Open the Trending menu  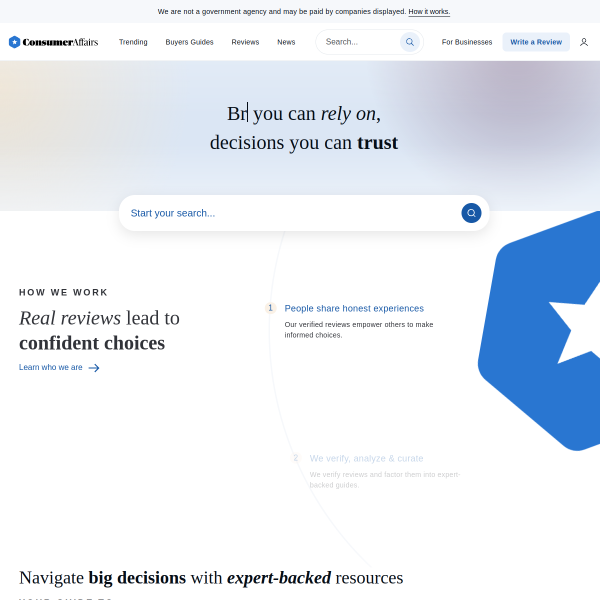(x=133, y=42)
